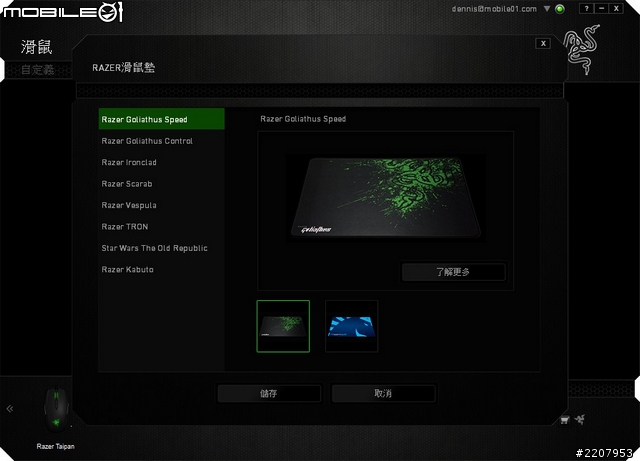Screen dimensions: 640x461
Task: Click the dennis@mobile01.com account name
Action: [x=494, y=9]
